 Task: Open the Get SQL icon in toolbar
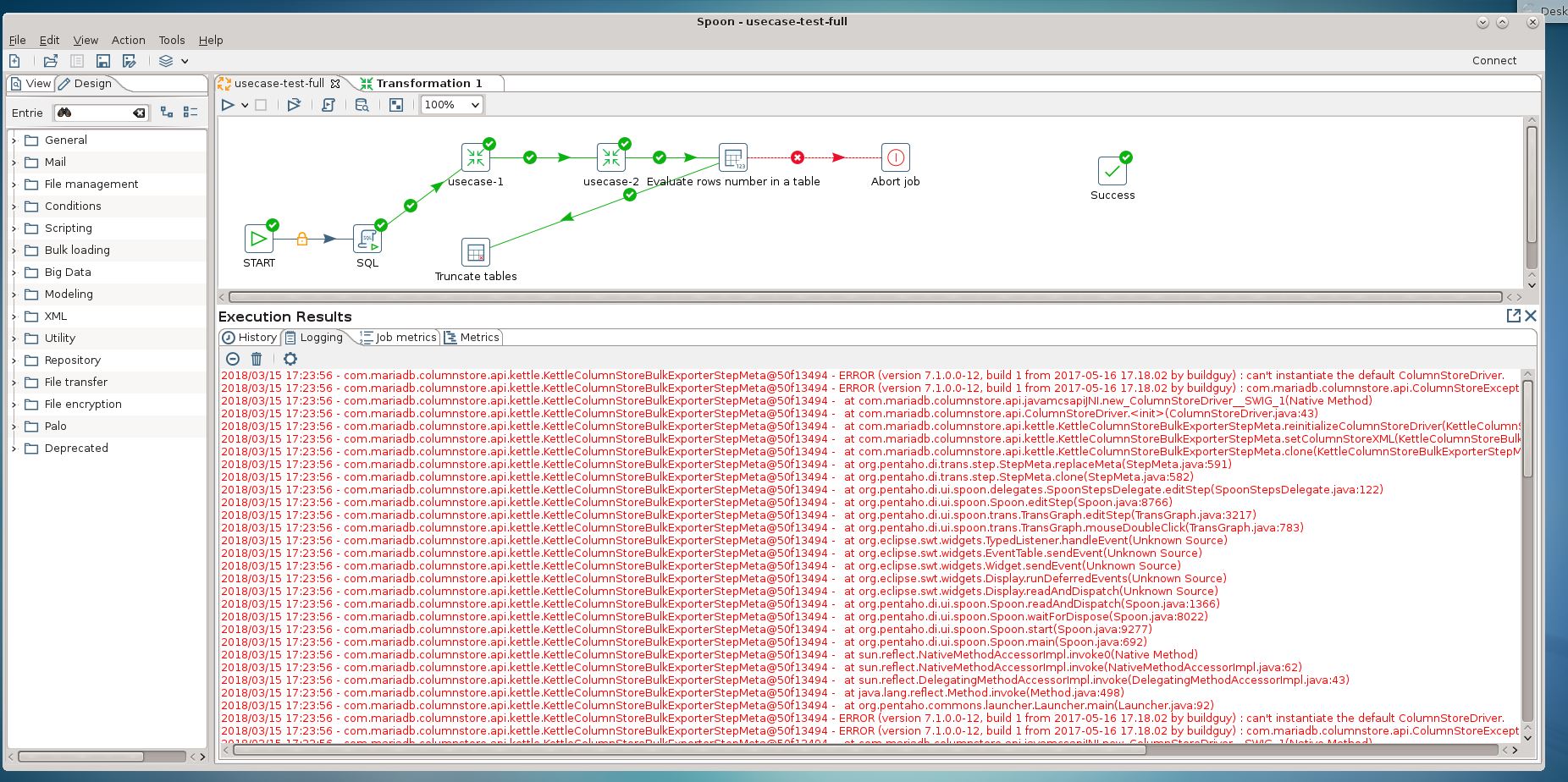(329, 105)
